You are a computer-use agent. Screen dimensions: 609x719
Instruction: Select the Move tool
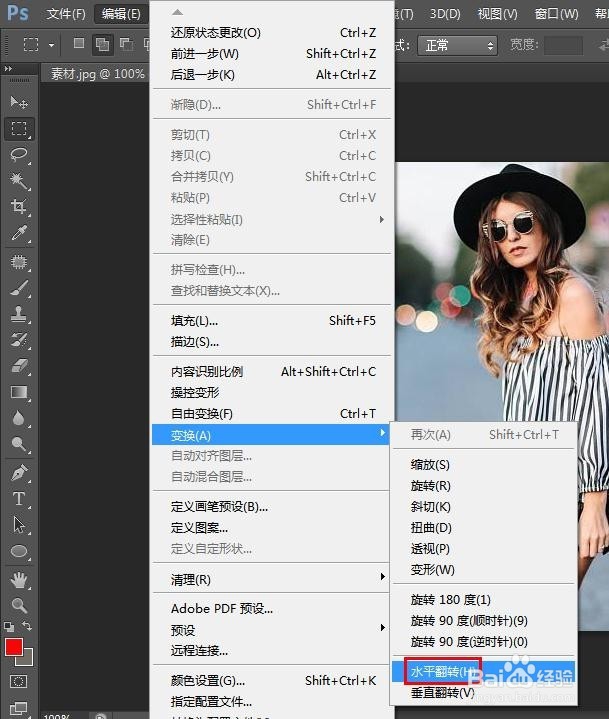[x=19, y=102]
